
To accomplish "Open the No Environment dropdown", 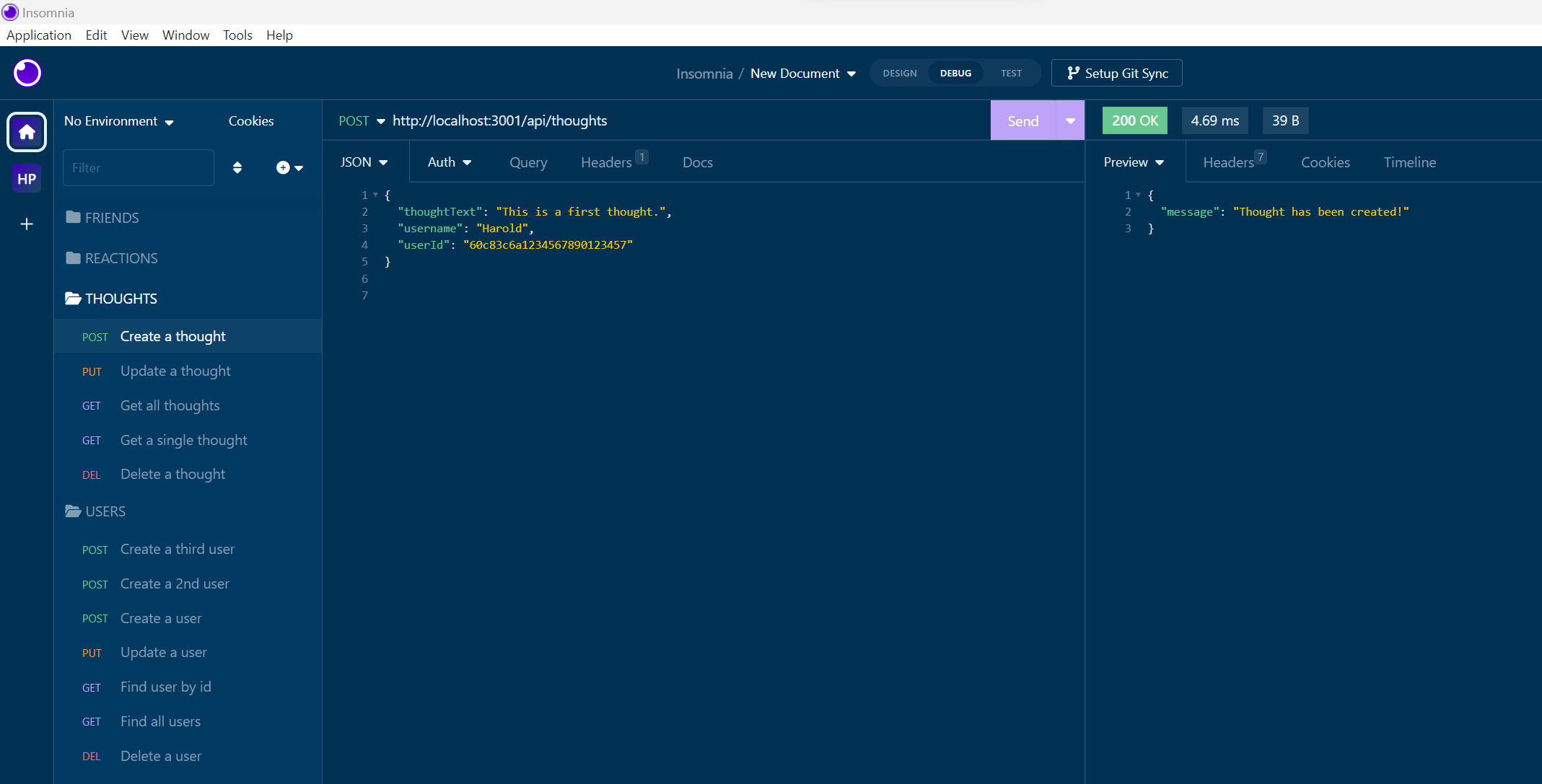I will coord(118,120).
